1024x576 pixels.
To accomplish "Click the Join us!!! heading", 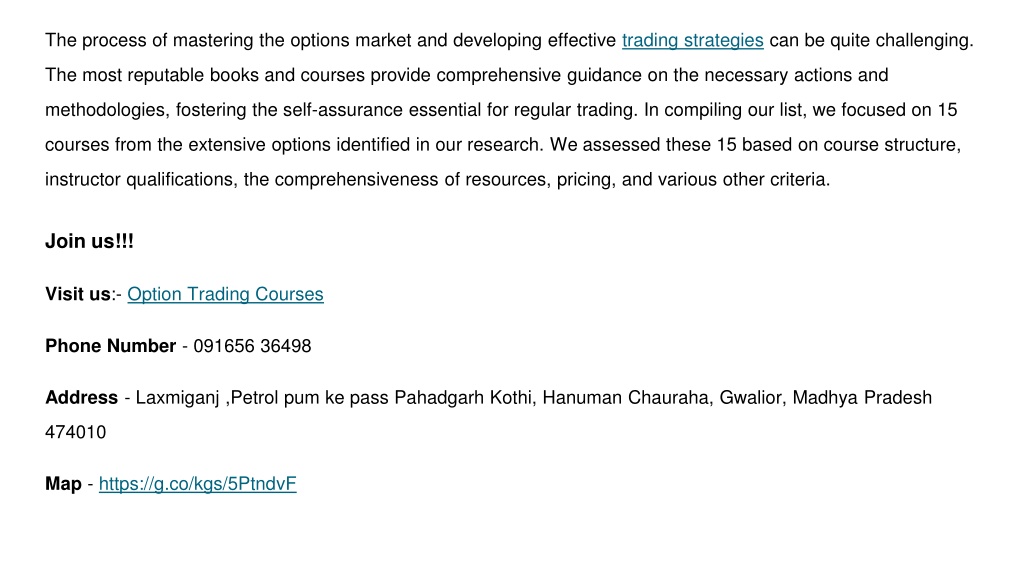I will (89, 242).
